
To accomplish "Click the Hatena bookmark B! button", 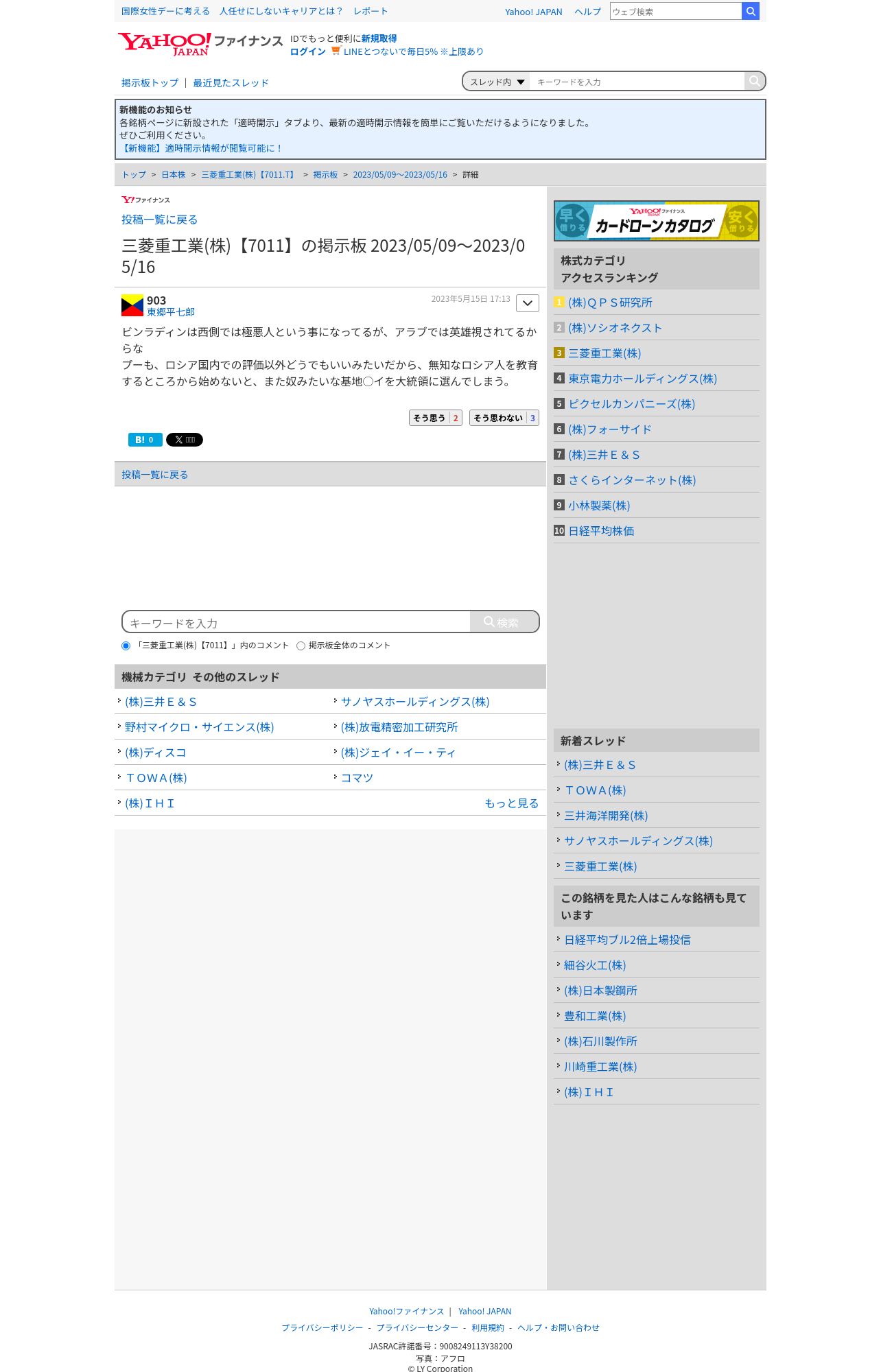I will coord(145,440).
